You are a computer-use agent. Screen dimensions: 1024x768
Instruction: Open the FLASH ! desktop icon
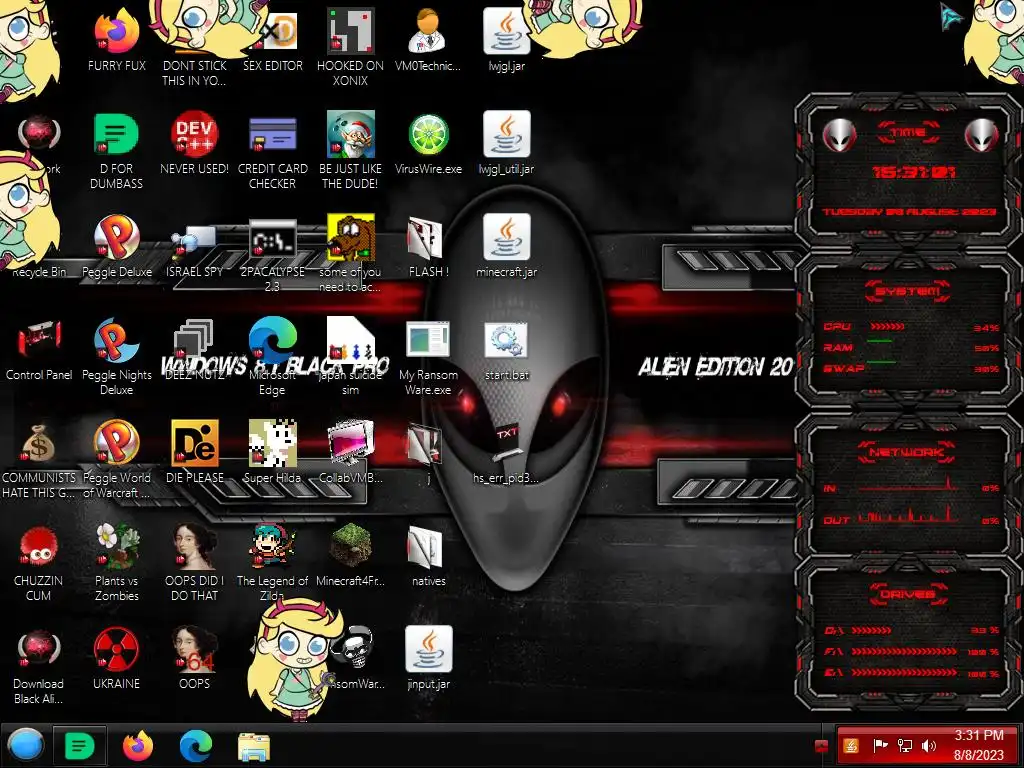pos(425,238)
